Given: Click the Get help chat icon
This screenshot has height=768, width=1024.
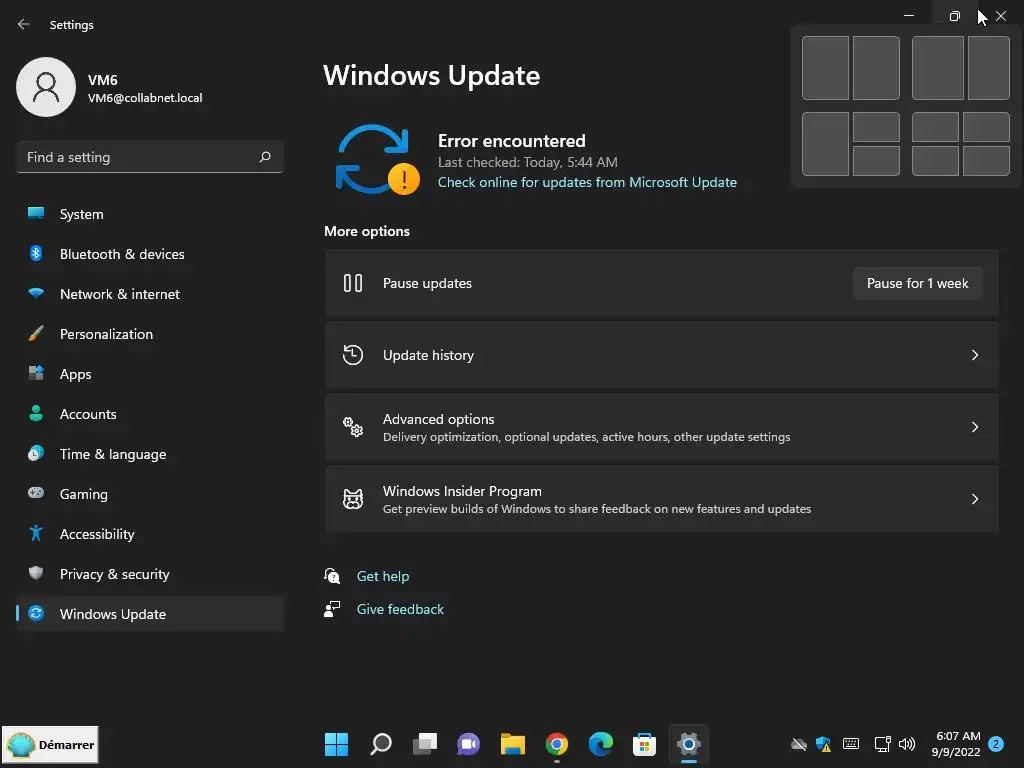Looking at the screenshot, I should coord(332,575).
